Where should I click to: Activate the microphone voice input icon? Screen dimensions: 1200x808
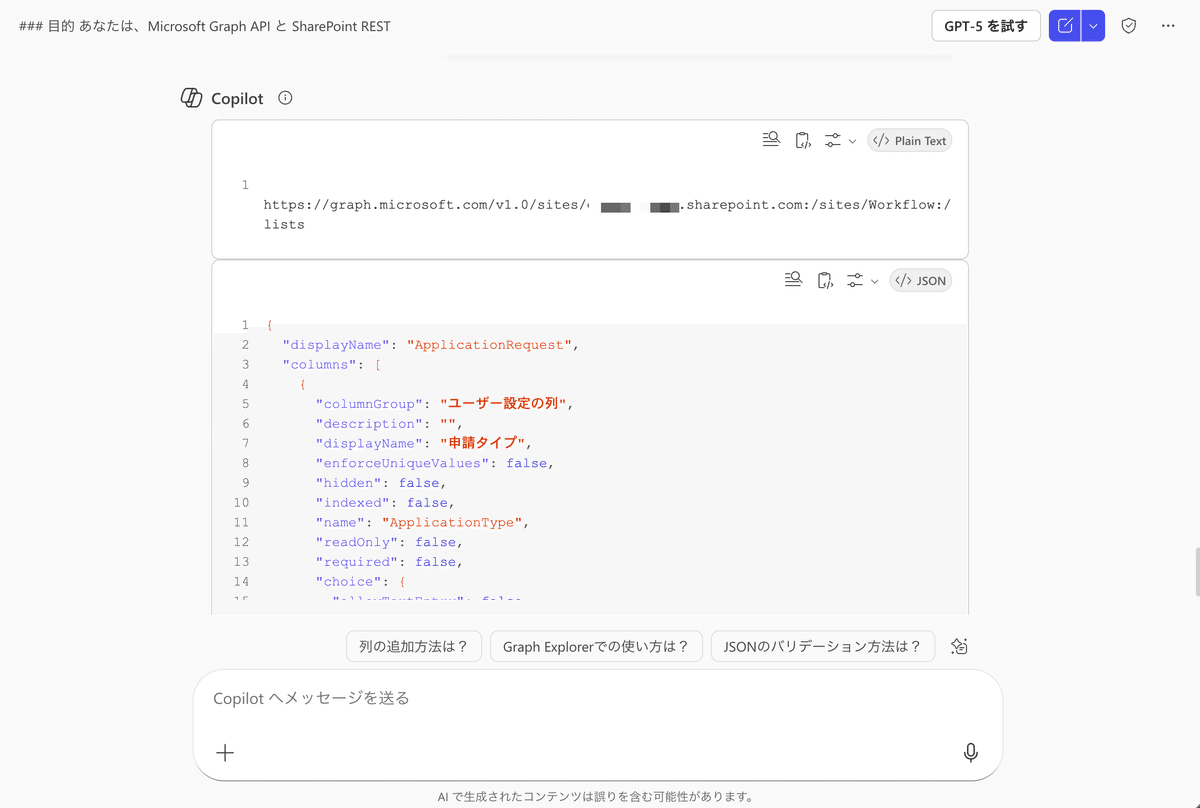[x=970, y=753]
